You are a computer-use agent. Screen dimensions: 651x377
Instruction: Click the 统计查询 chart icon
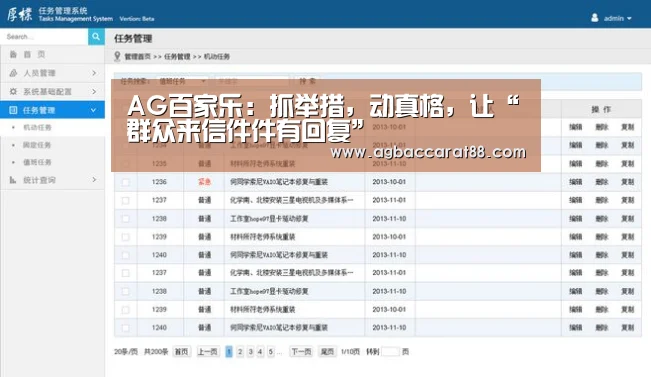click(13, 180)
